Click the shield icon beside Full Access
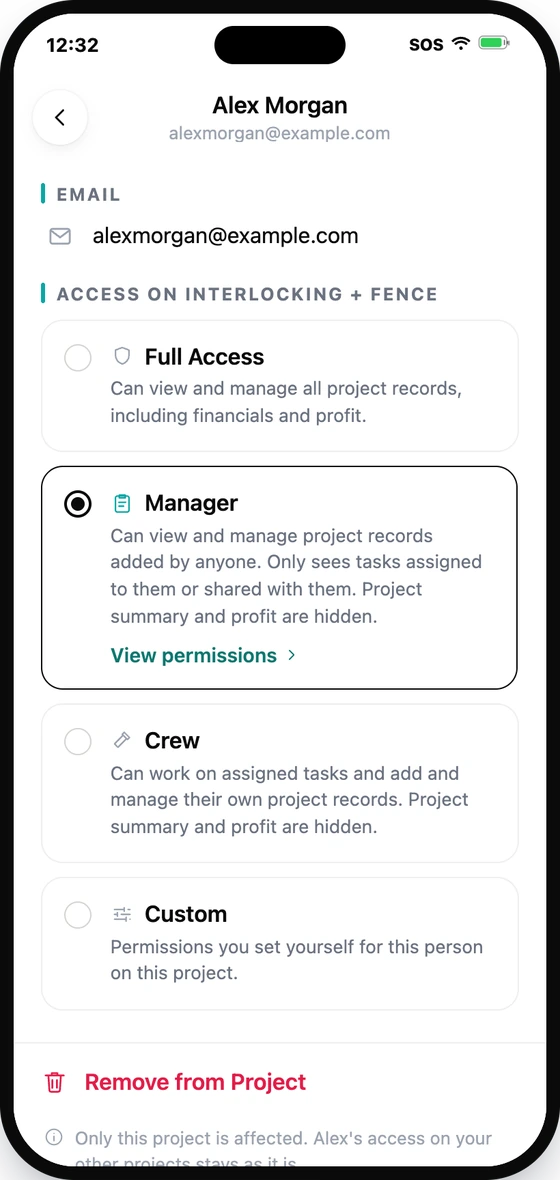This screenshot has height=1180, width=560. coord(122,356)
